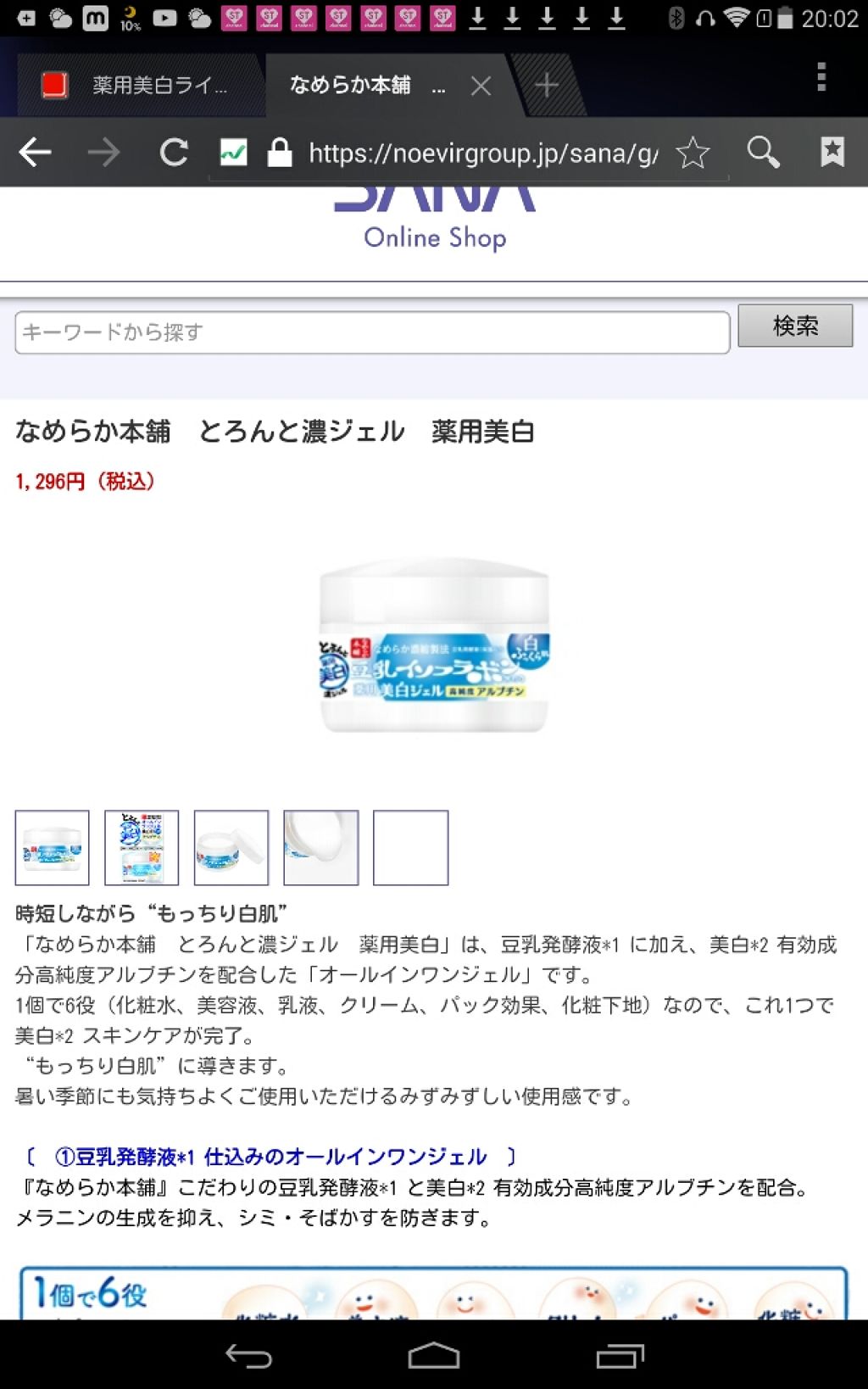868x1389 pixels.
Task: Select the fourth gel texture thumbnail
Action: tap(321, 848)
